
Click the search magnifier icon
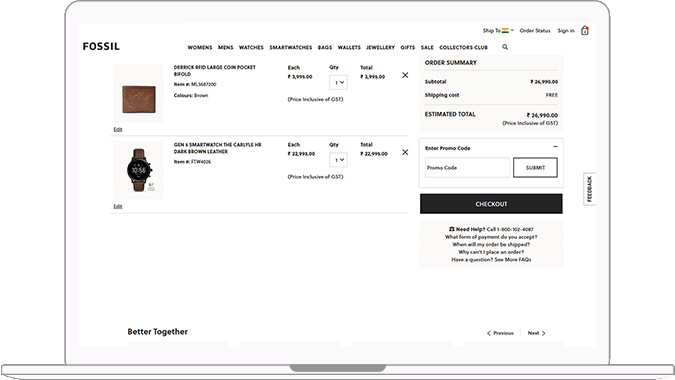tap(505, 47)
